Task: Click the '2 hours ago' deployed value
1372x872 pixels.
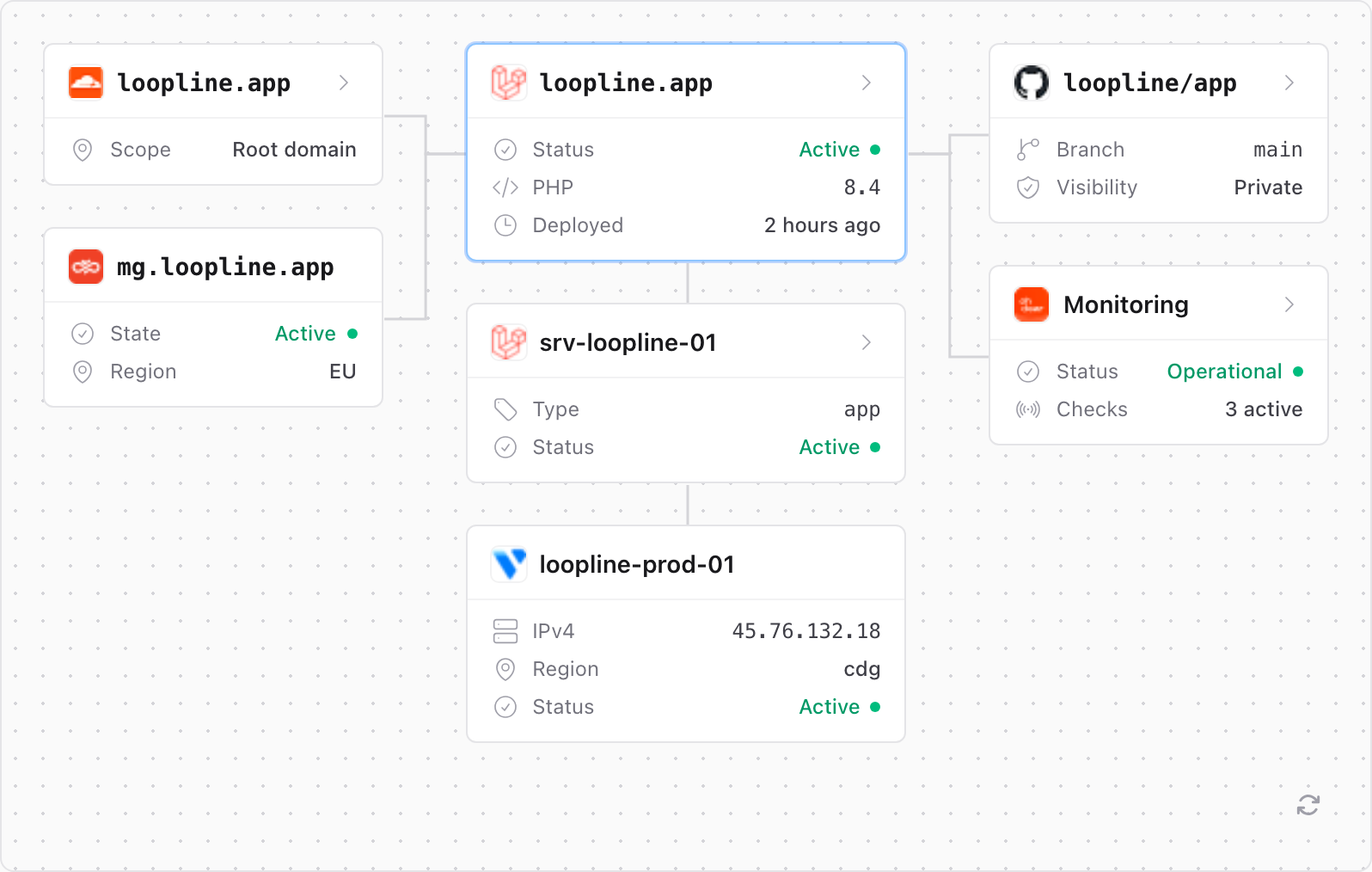Action: pos(822,225)
